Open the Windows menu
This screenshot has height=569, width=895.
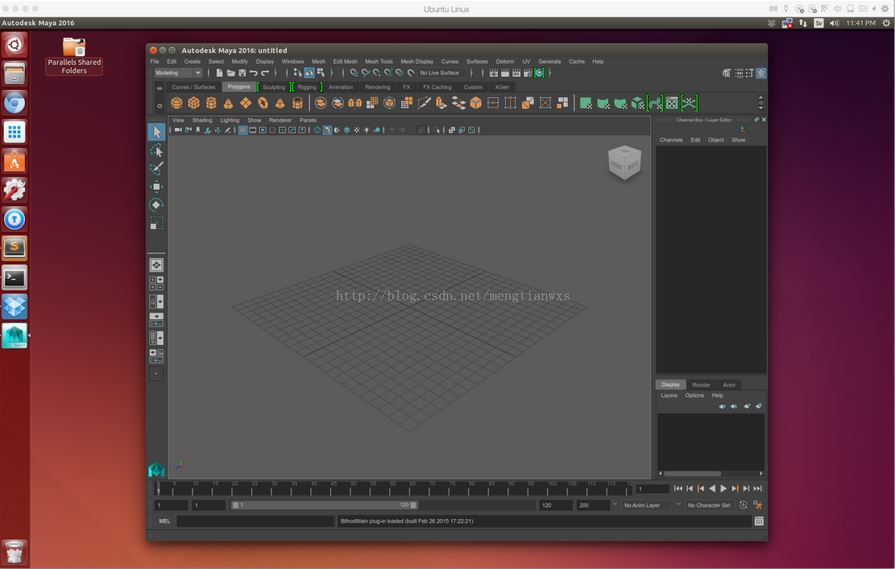(293, 62)
